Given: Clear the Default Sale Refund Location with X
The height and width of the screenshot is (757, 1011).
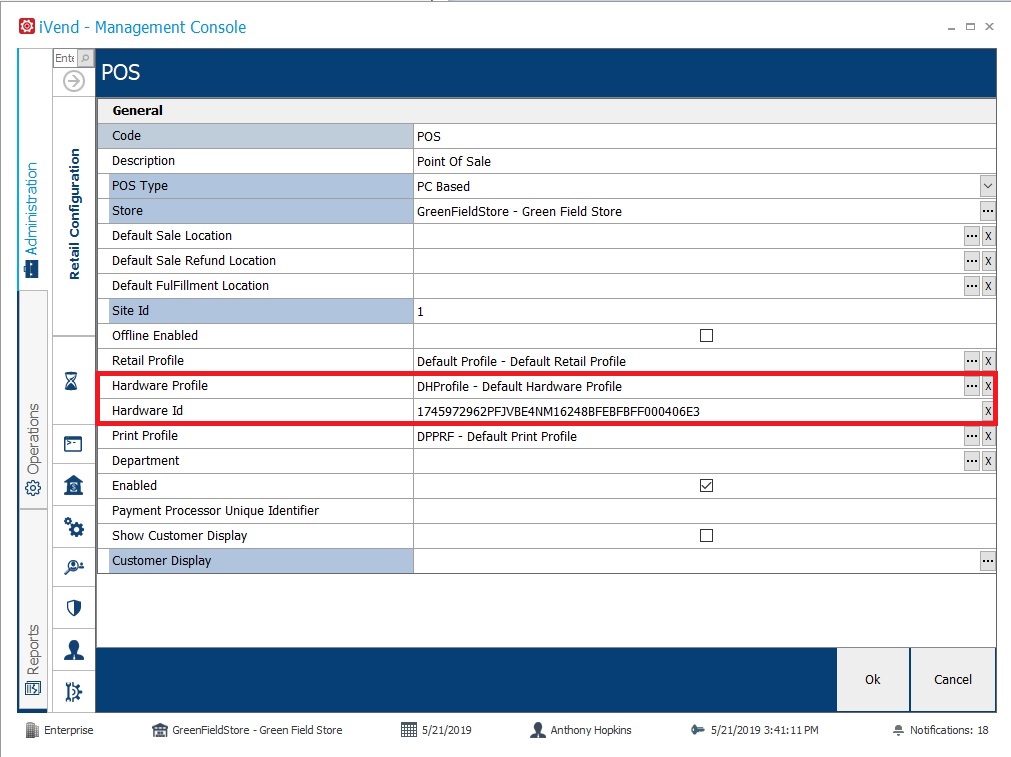Looking at the screenshot, I should coord(988,261).
